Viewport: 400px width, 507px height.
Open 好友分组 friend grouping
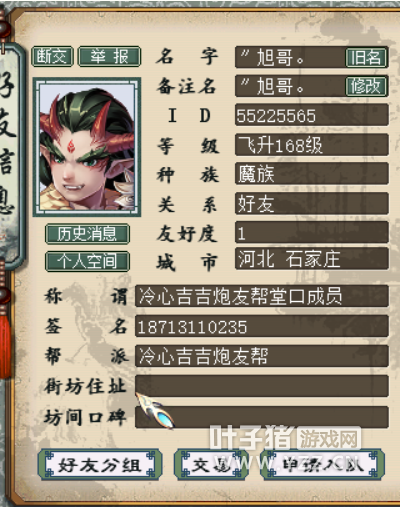[x=100, y=465]
